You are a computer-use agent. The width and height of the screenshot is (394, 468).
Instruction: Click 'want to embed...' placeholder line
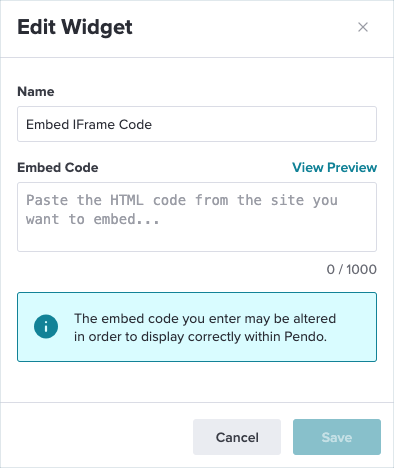[93, 219]
